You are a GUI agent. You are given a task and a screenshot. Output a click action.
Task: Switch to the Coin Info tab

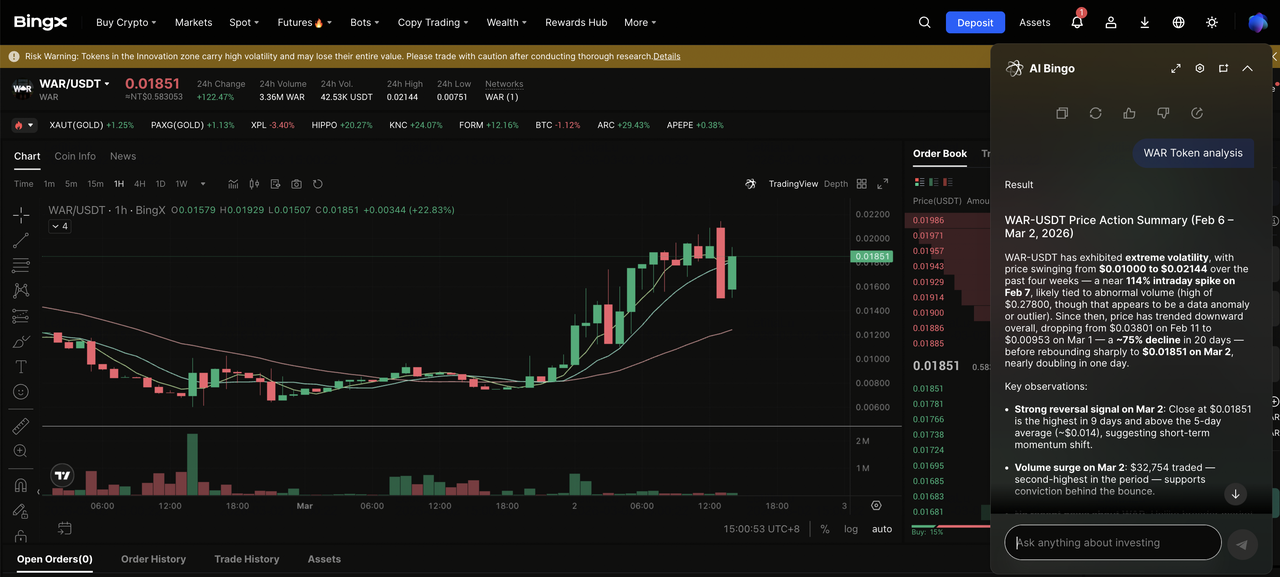(75, 156)
